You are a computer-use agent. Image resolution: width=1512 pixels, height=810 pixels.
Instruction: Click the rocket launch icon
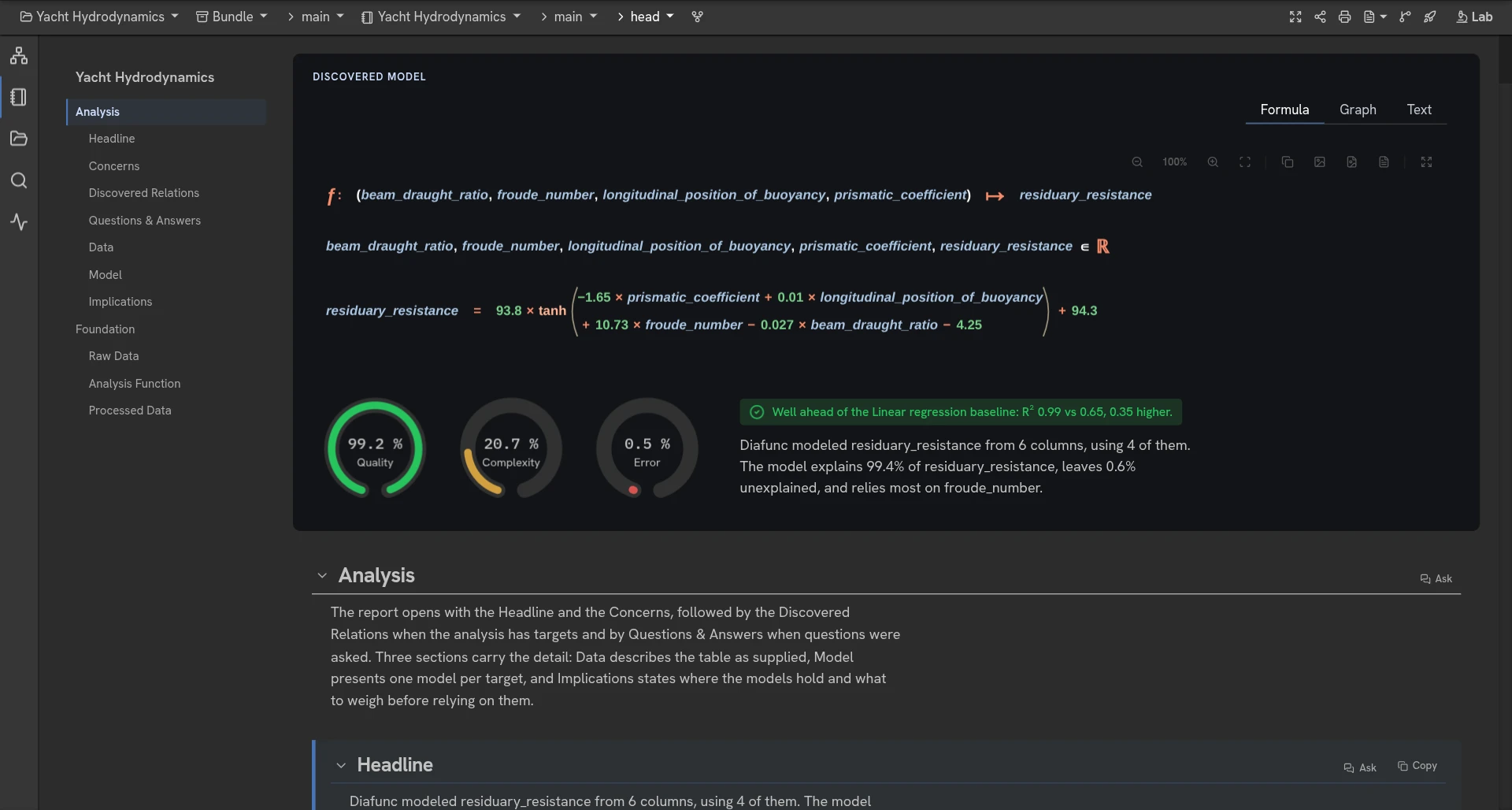pos(1429,17)
